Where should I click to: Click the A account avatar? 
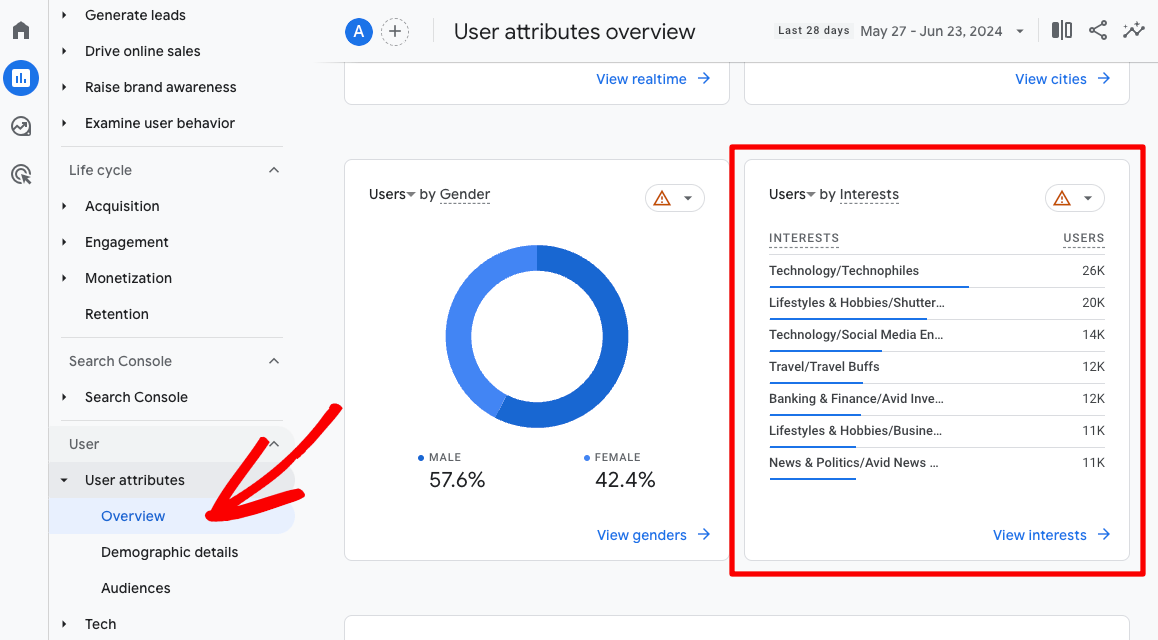[358, 31]
